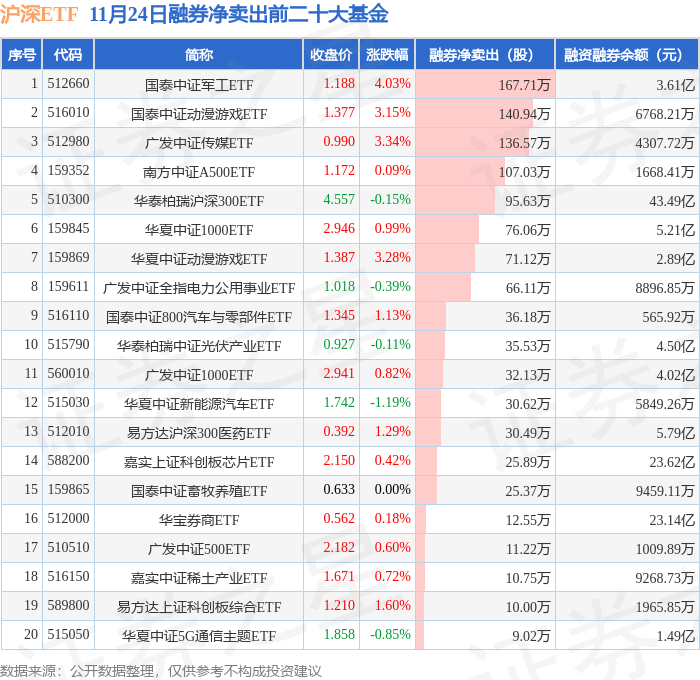The image size is (700, 680).
Task: Select 华夏中证新能源汽车ETF name
Action: point(199,404)
